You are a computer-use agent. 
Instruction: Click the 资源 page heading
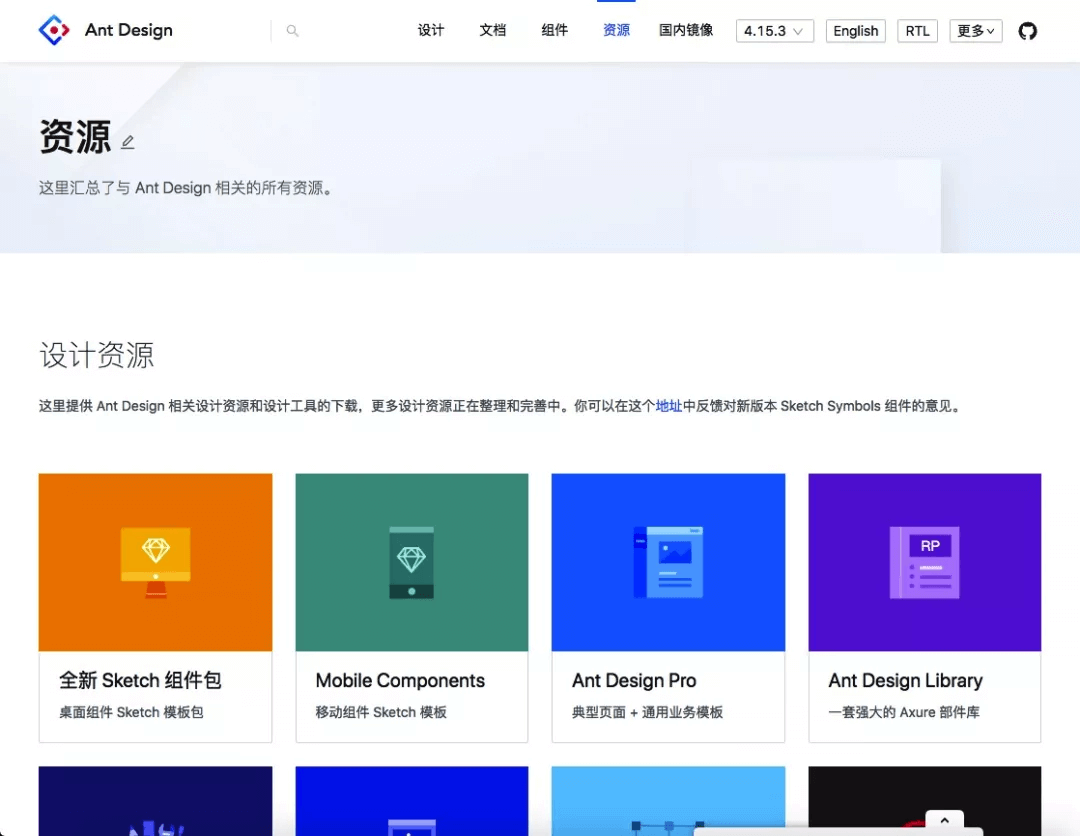click(75, 136)
